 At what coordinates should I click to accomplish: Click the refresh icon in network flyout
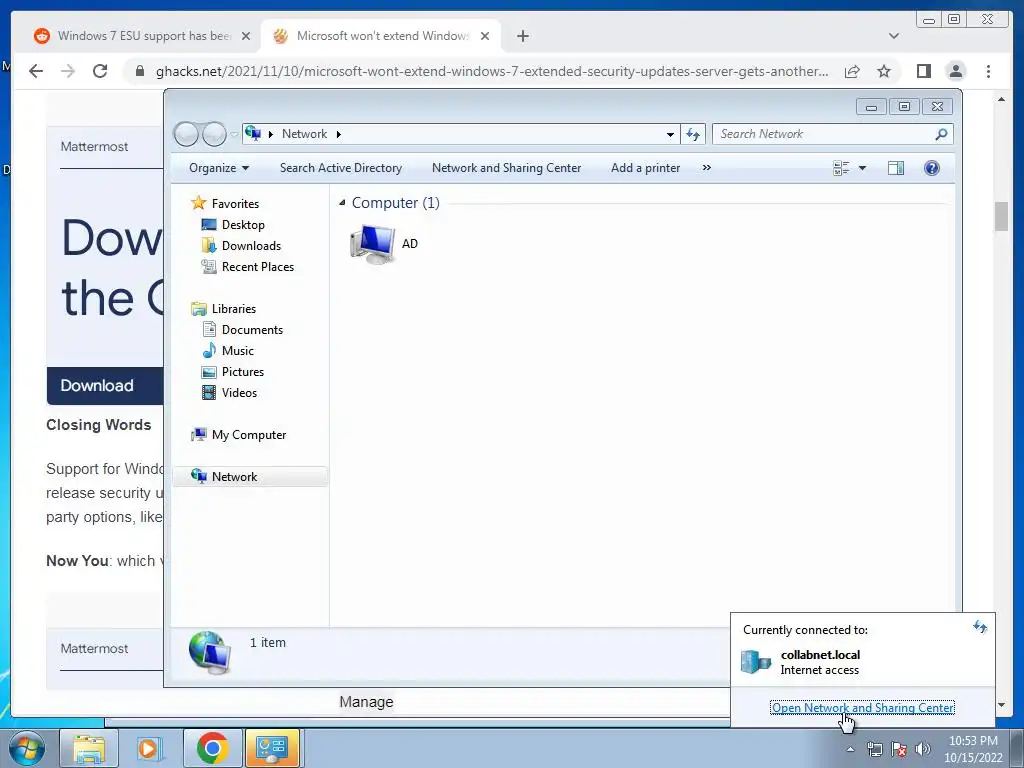[980, 627]
